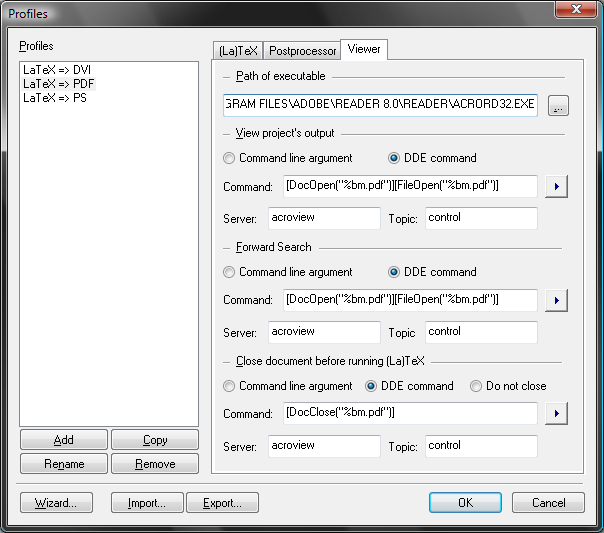This screenshot has height=533, width=604.
Task: Click the DocClose Command field
Action: [410, 414]
